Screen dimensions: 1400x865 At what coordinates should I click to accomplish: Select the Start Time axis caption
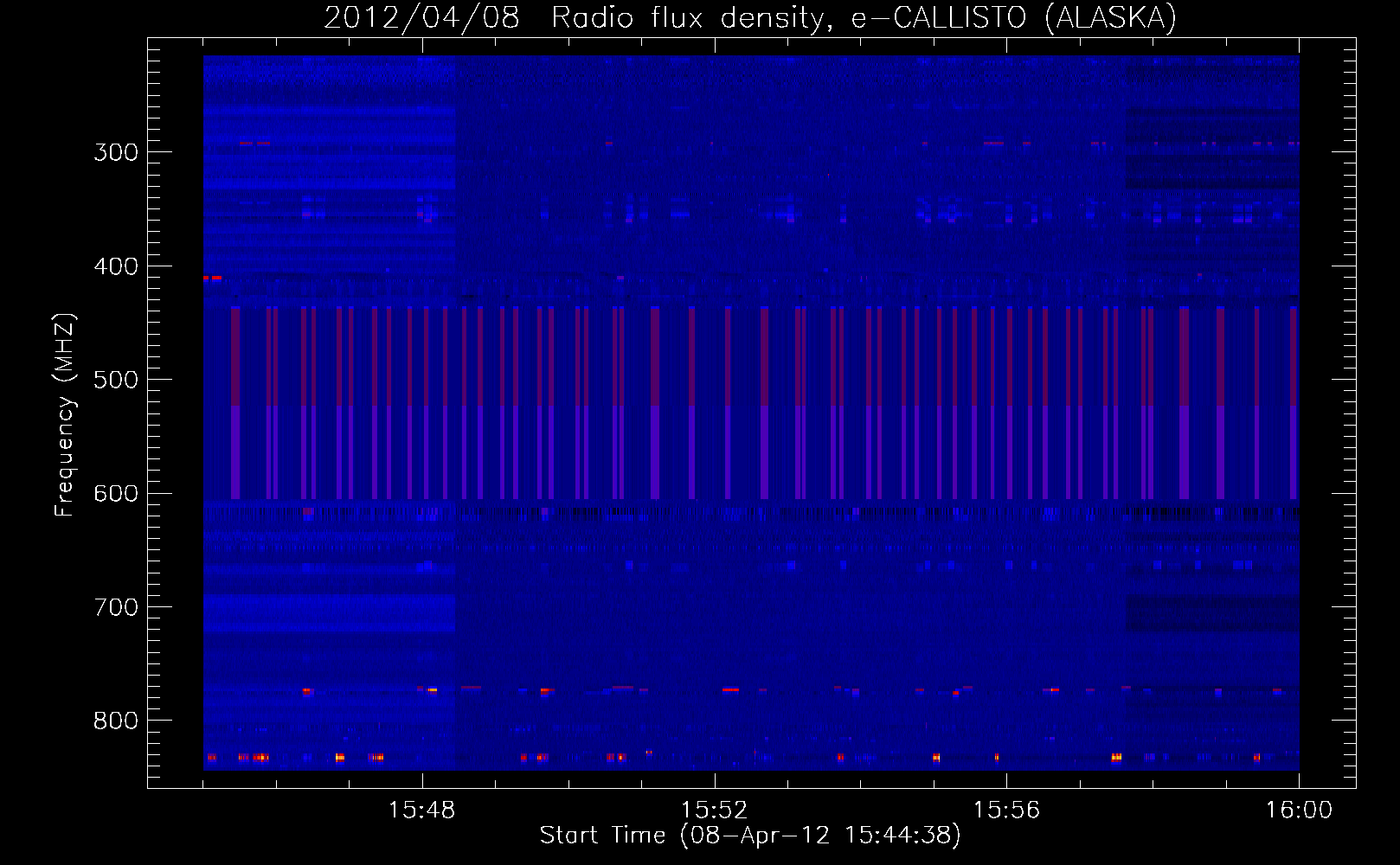750,836
